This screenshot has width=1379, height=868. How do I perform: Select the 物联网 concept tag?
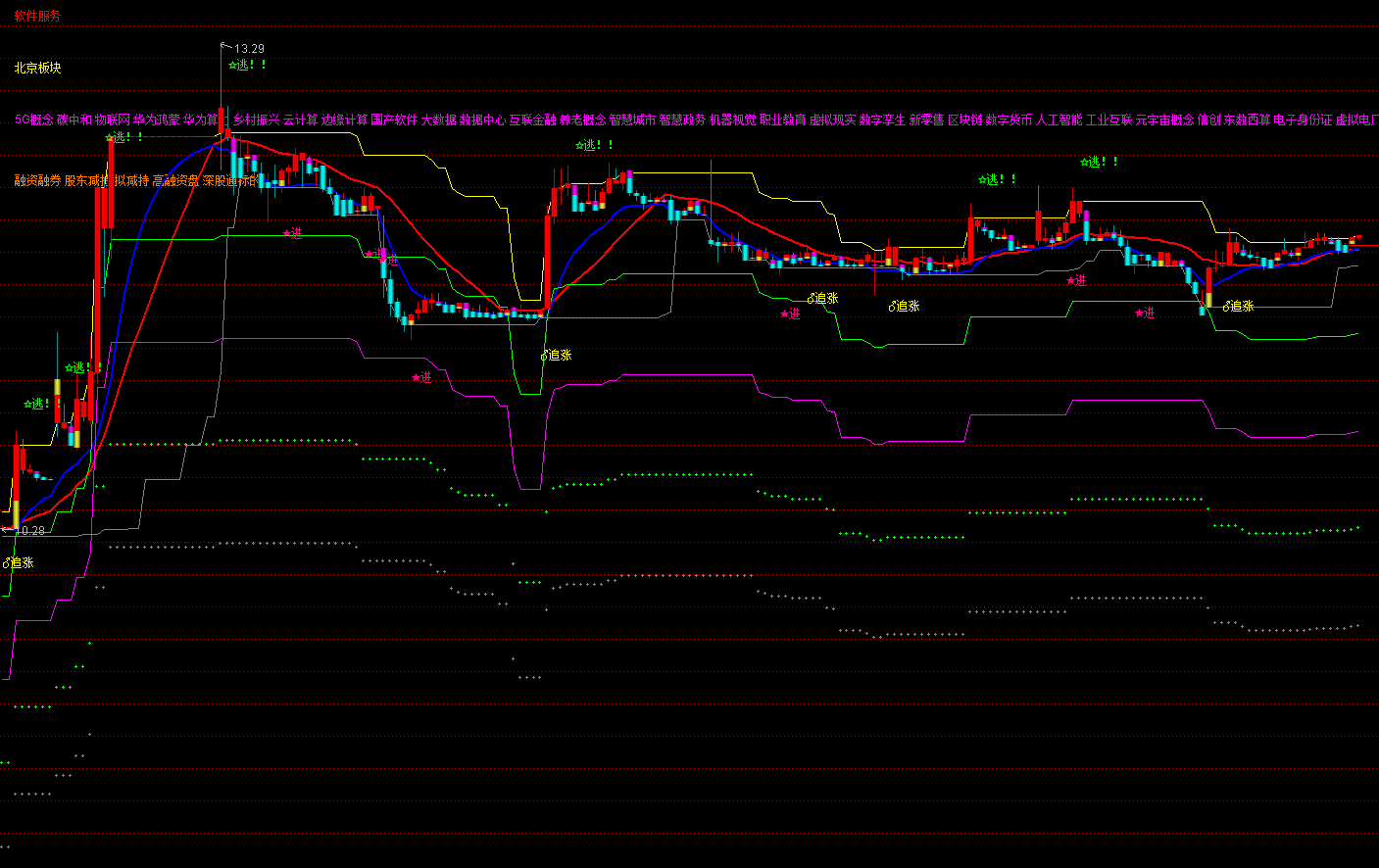(113, 120)
